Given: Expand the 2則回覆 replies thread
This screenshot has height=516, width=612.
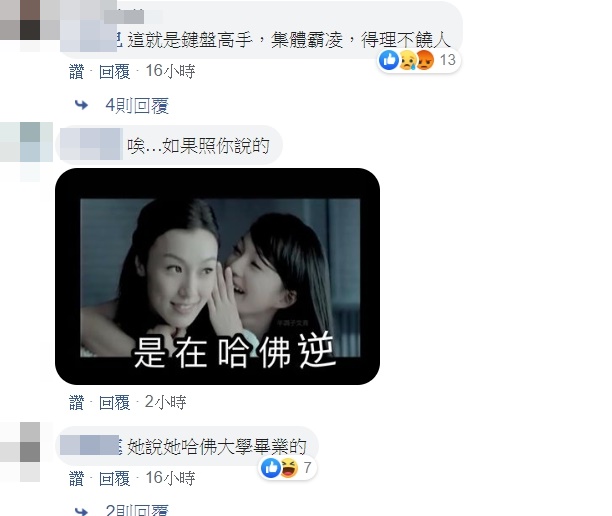Looking at the screenshot, I should (x=137, y=510).
